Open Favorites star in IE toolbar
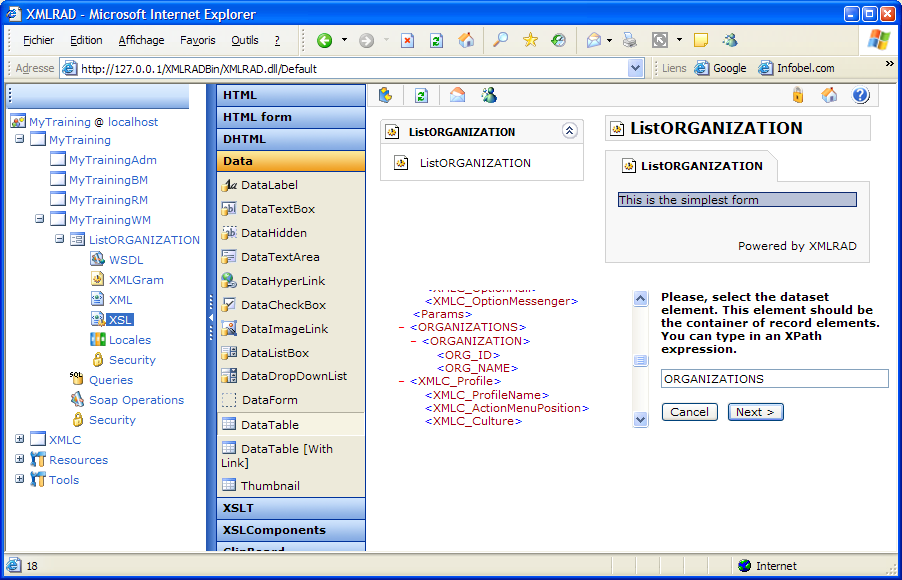 pos(530,40)
